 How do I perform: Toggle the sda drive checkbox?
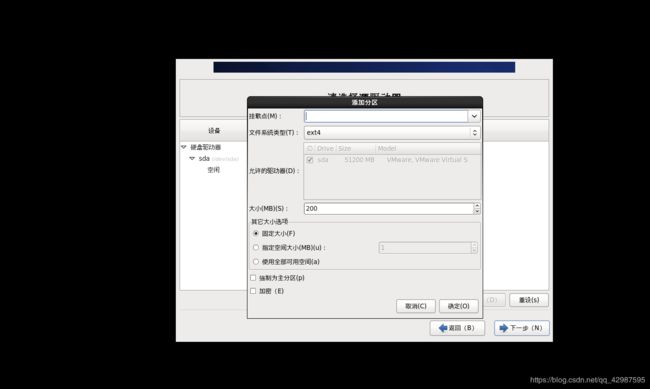click(310, 160)
